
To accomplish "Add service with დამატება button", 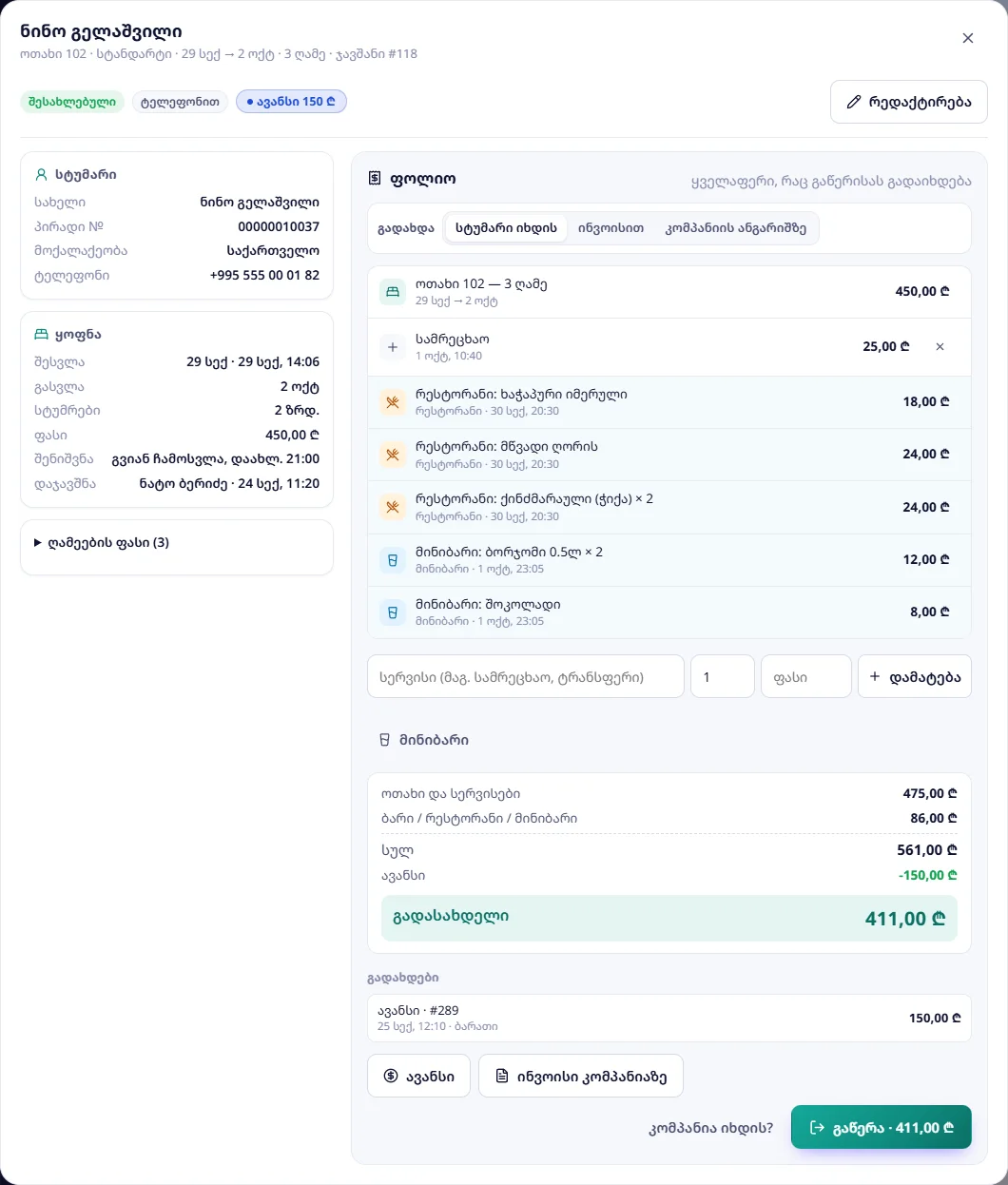I will point(915,677).
